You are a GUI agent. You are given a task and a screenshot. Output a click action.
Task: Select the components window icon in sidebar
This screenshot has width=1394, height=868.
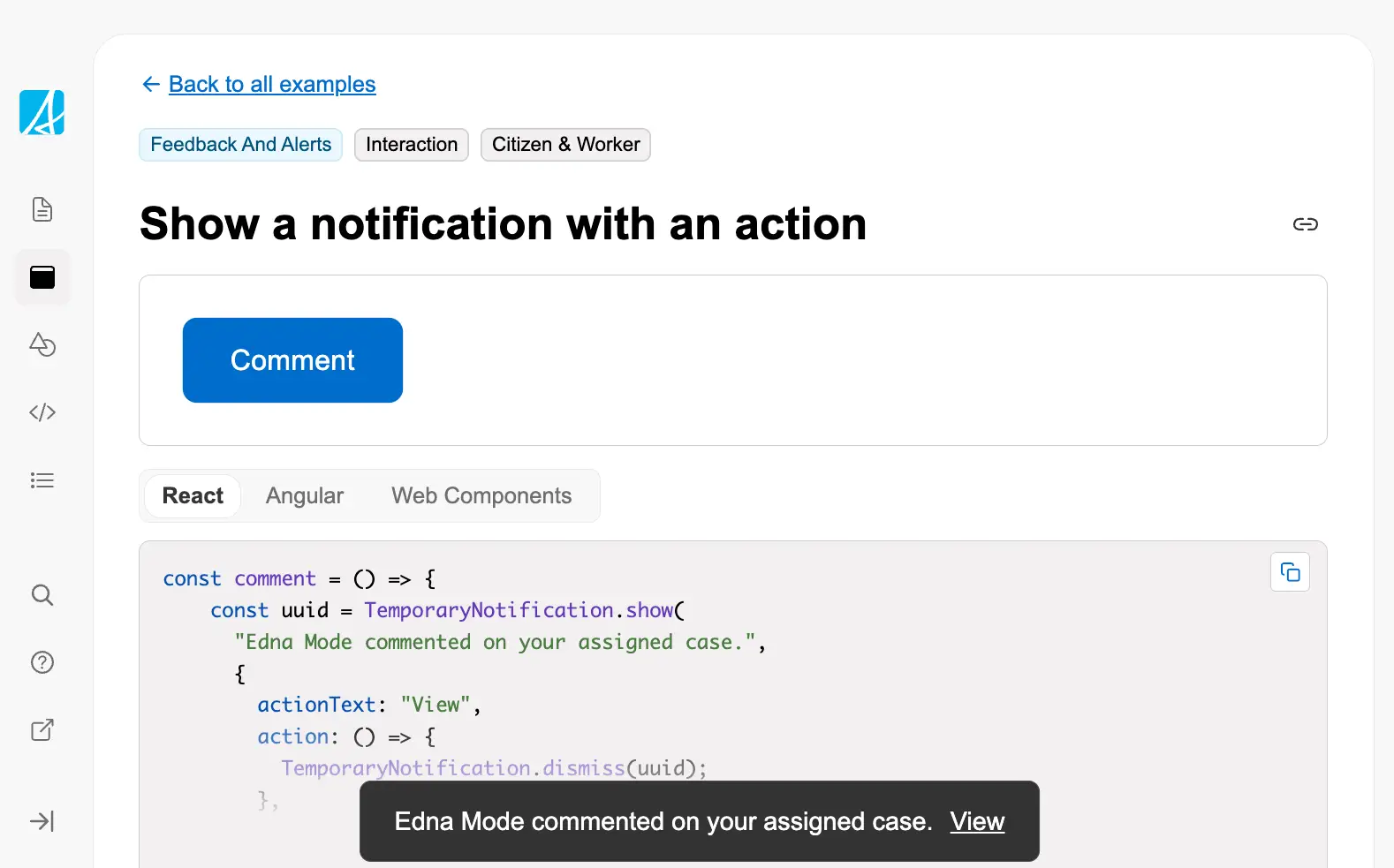pos(42,277)
